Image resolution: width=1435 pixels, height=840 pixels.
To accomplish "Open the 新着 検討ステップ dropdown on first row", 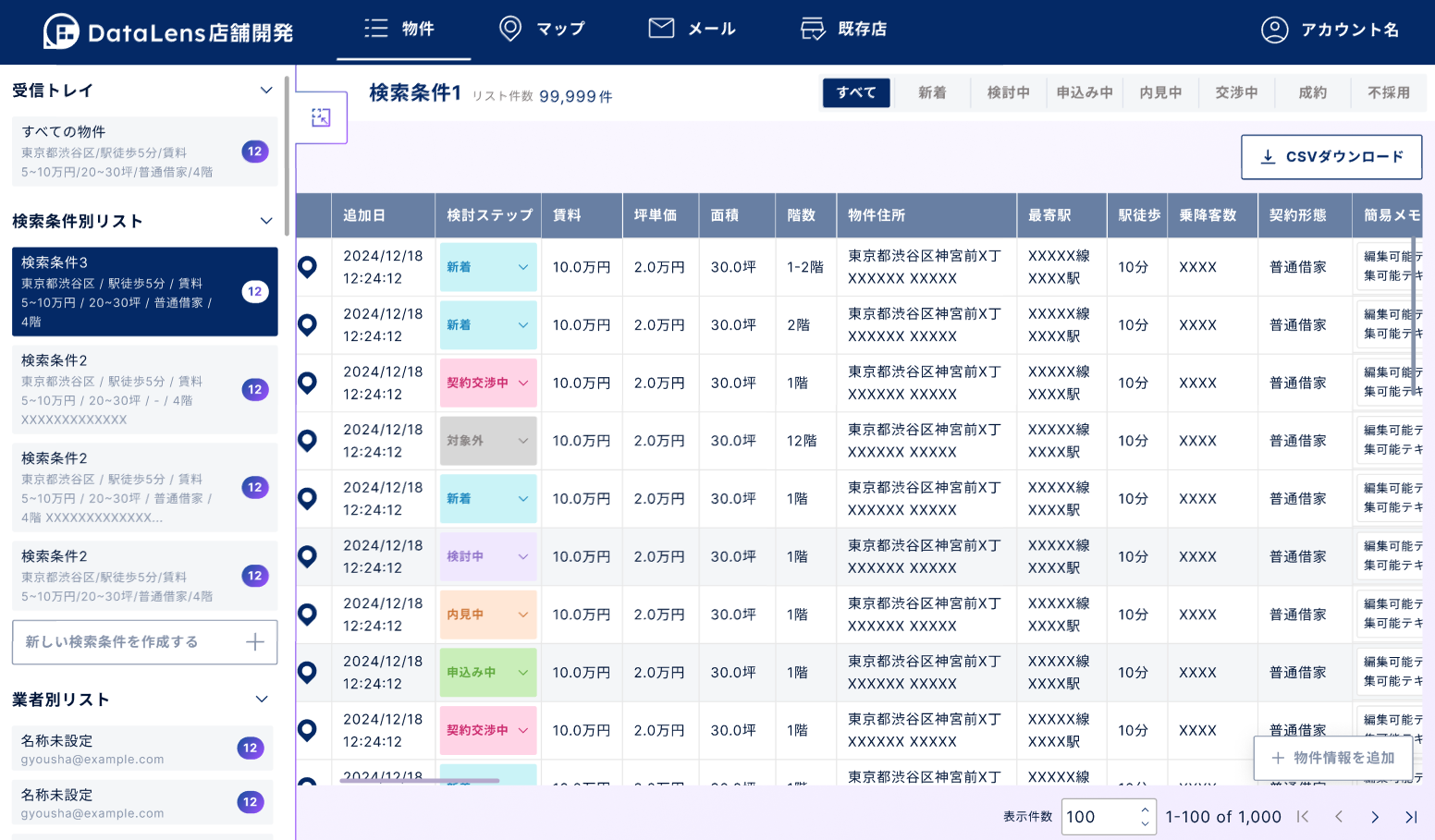I will [x=488, y=267].
